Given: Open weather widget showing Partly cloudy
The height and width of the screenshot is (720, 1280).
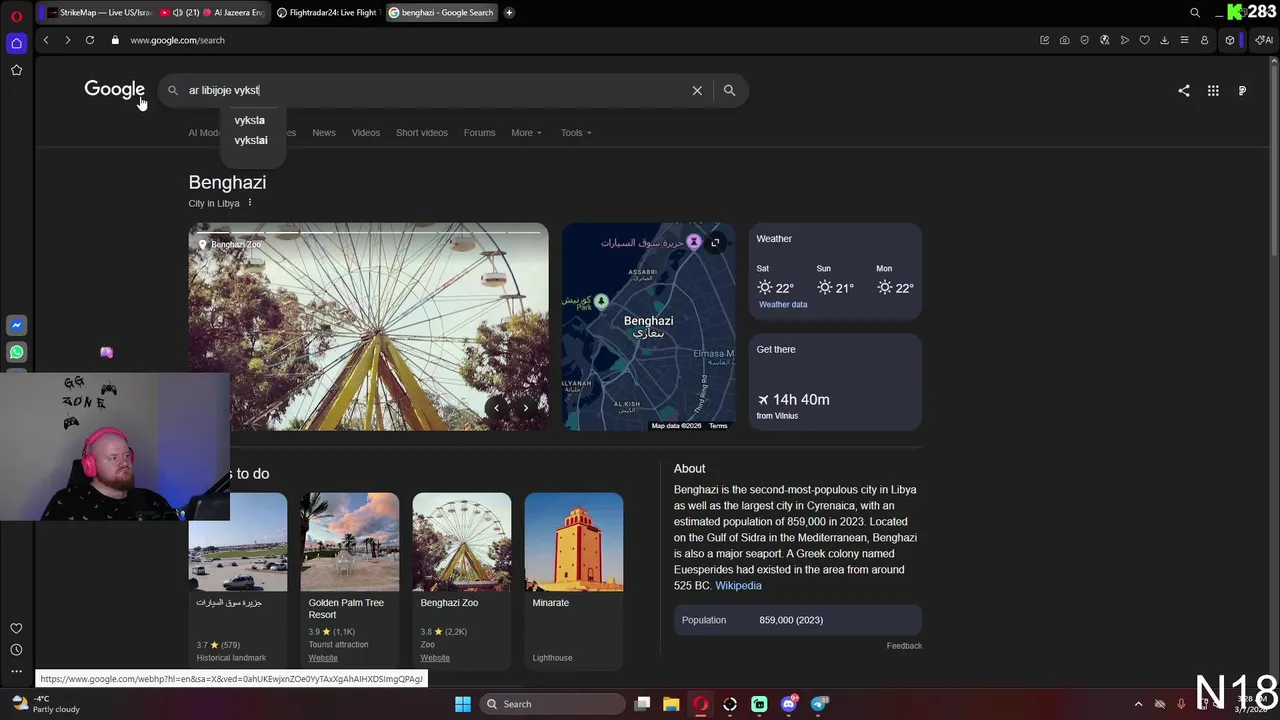Looking at the screenshot, I should tap(45, 704).
